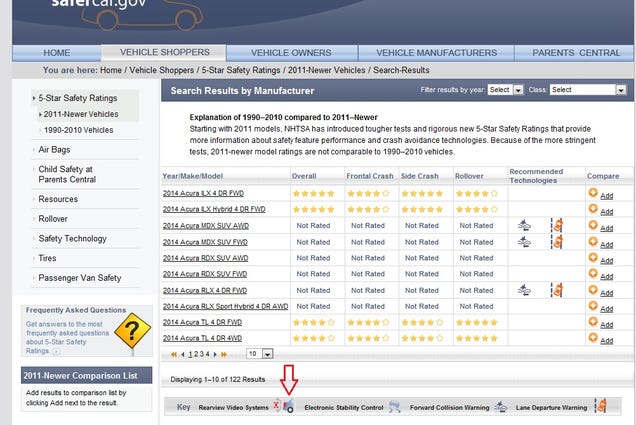Click Lane Departure Warning icon for MDX FWD
The height and width of the screenshot is (425, 636).
(x=557, y=242)
